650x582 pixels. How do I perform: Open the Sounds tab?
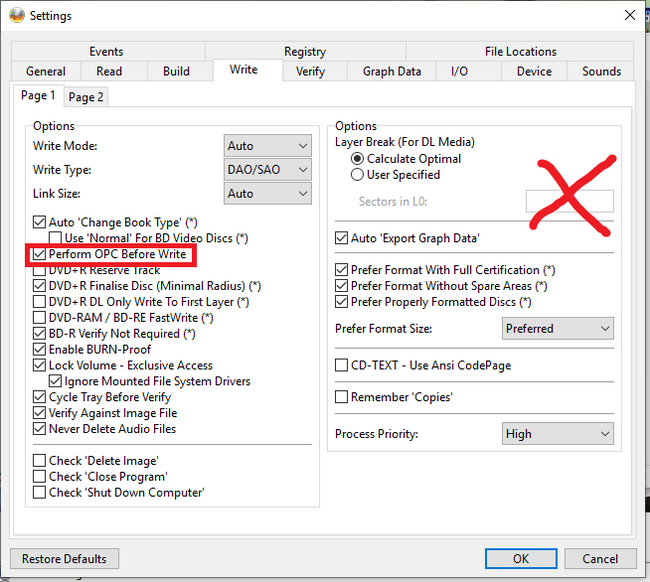601,71
